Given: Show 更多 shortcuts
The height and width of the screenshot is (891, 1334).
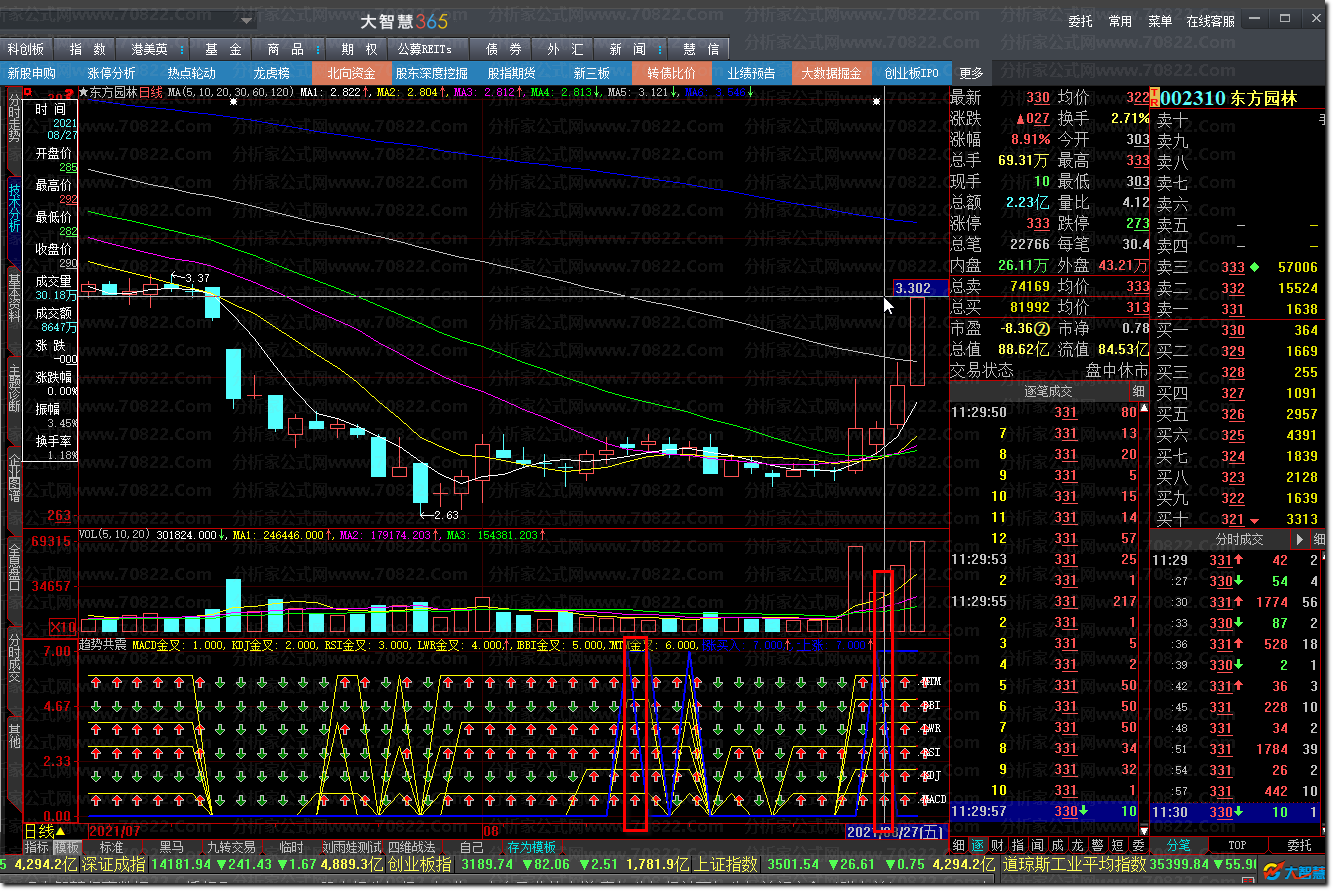Looking at the screenshot, I should (971, 73).
